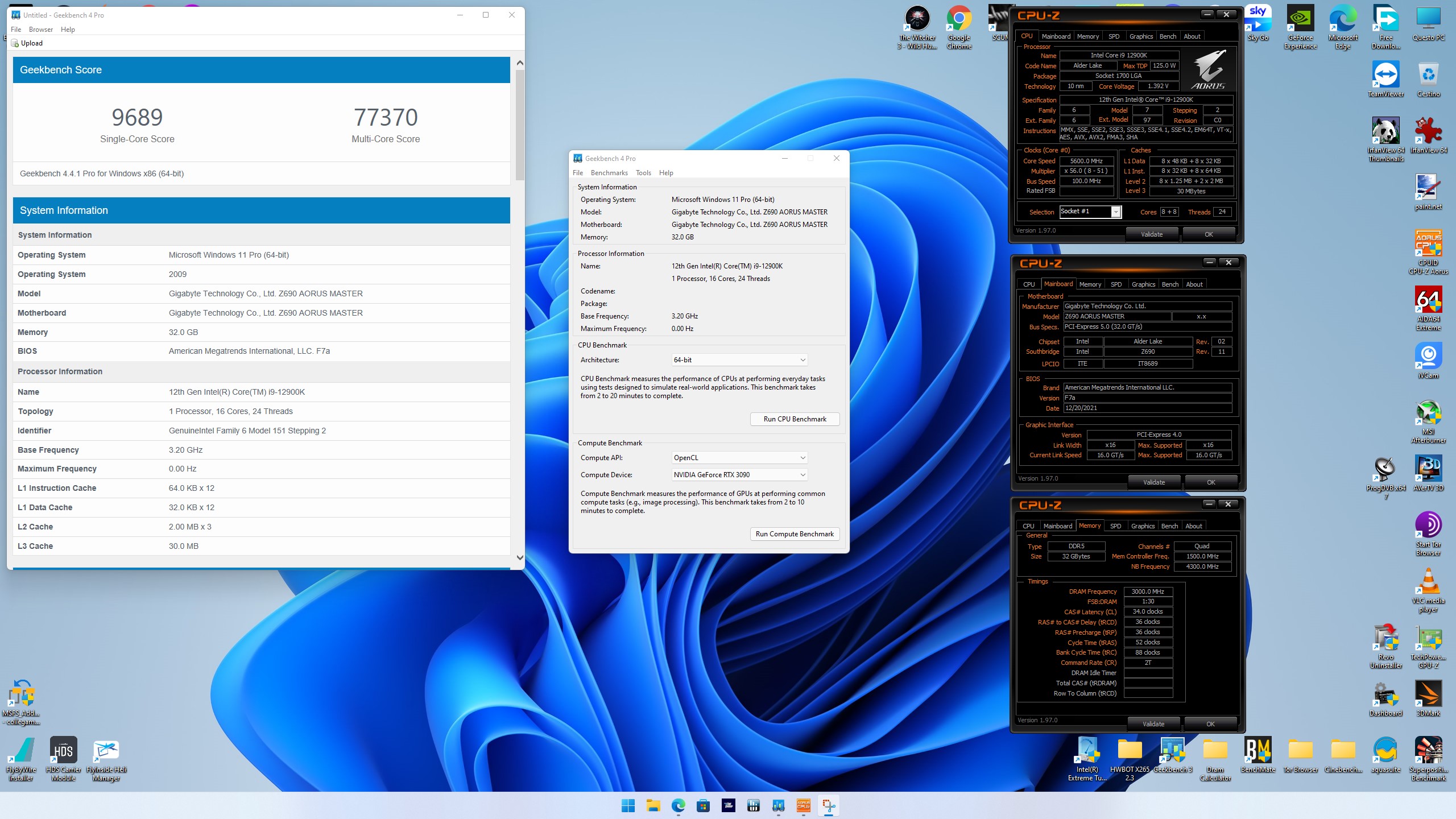Open GeForce Experience shortcut
The height and width of the screenshot is (819, 1456).
tap(1300, 27)
